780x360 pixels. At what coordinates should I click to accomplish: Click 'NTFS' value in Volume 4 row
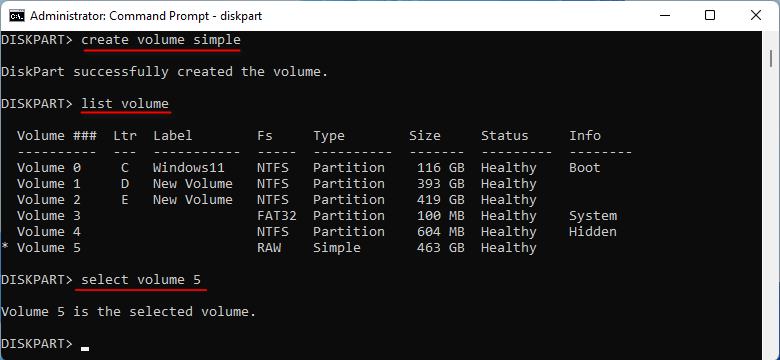pos(273,232)
